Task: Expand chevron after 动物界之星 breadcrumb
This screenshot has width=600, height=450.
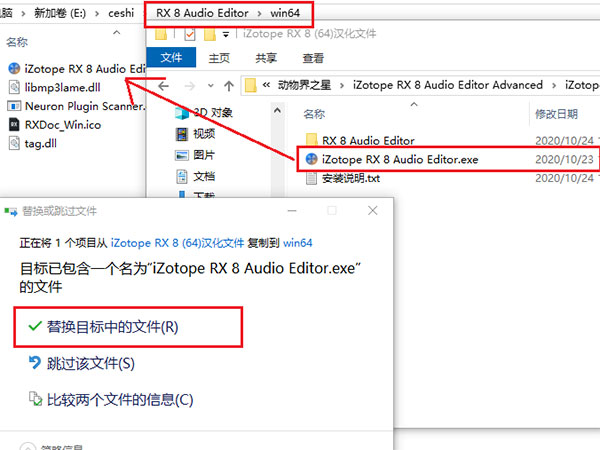Action: [x=342, y=85]
